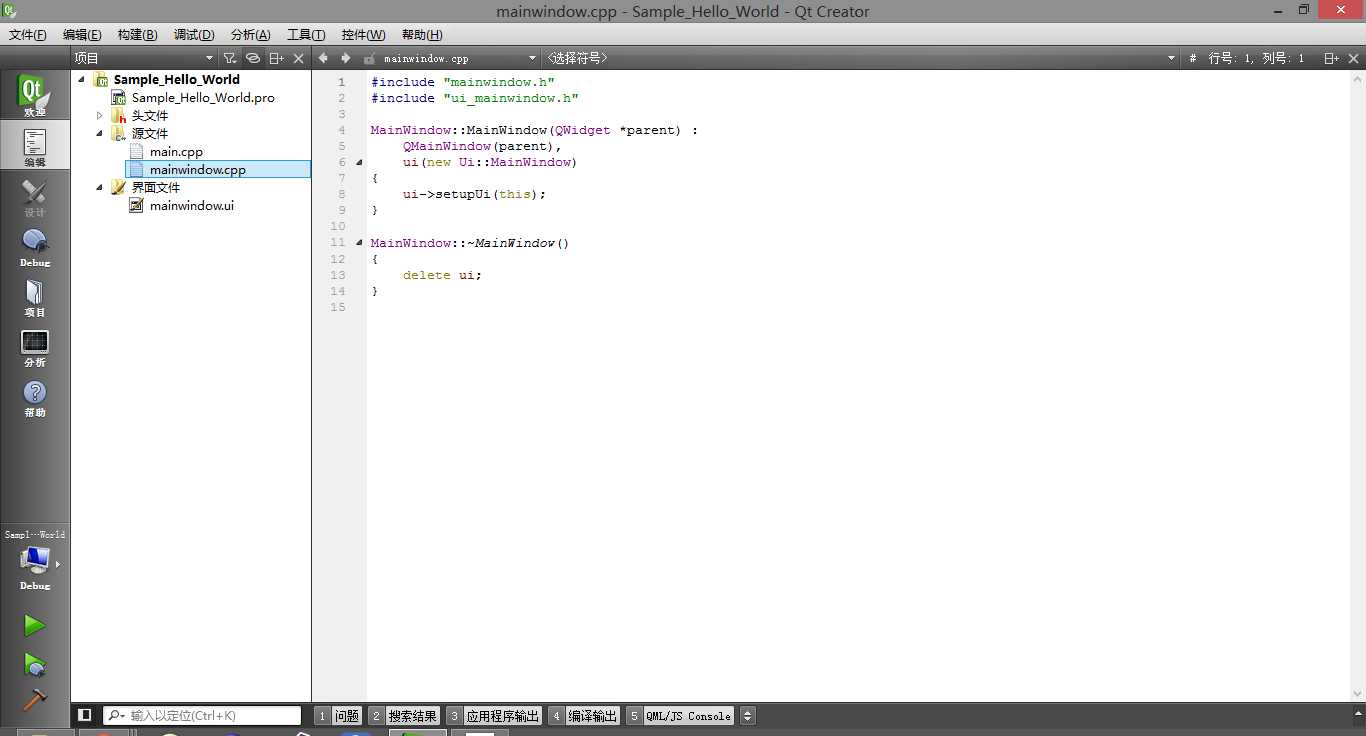
Task: Open the 编辑(E) menu
Action: coord(82,34)
